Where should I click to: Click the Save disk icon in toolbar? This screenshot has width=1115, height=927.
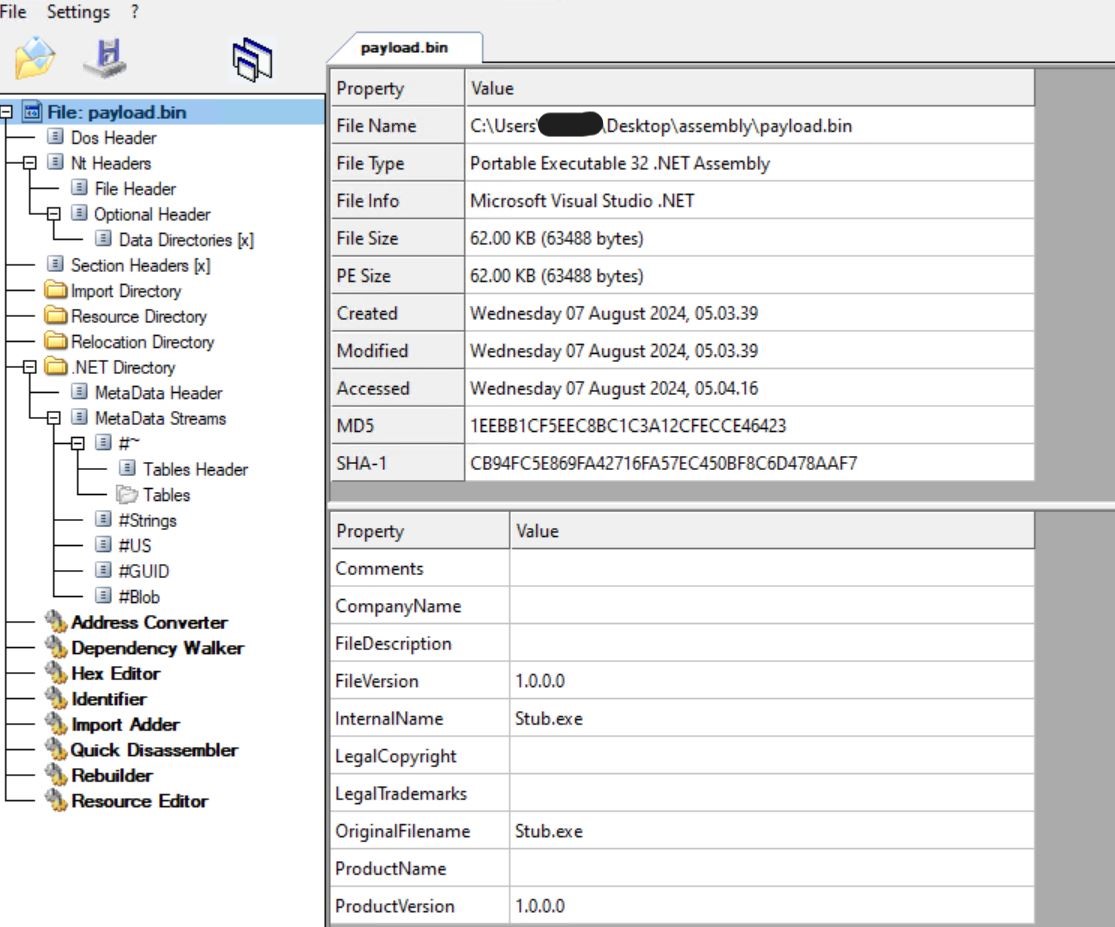(x=105, y=58)
